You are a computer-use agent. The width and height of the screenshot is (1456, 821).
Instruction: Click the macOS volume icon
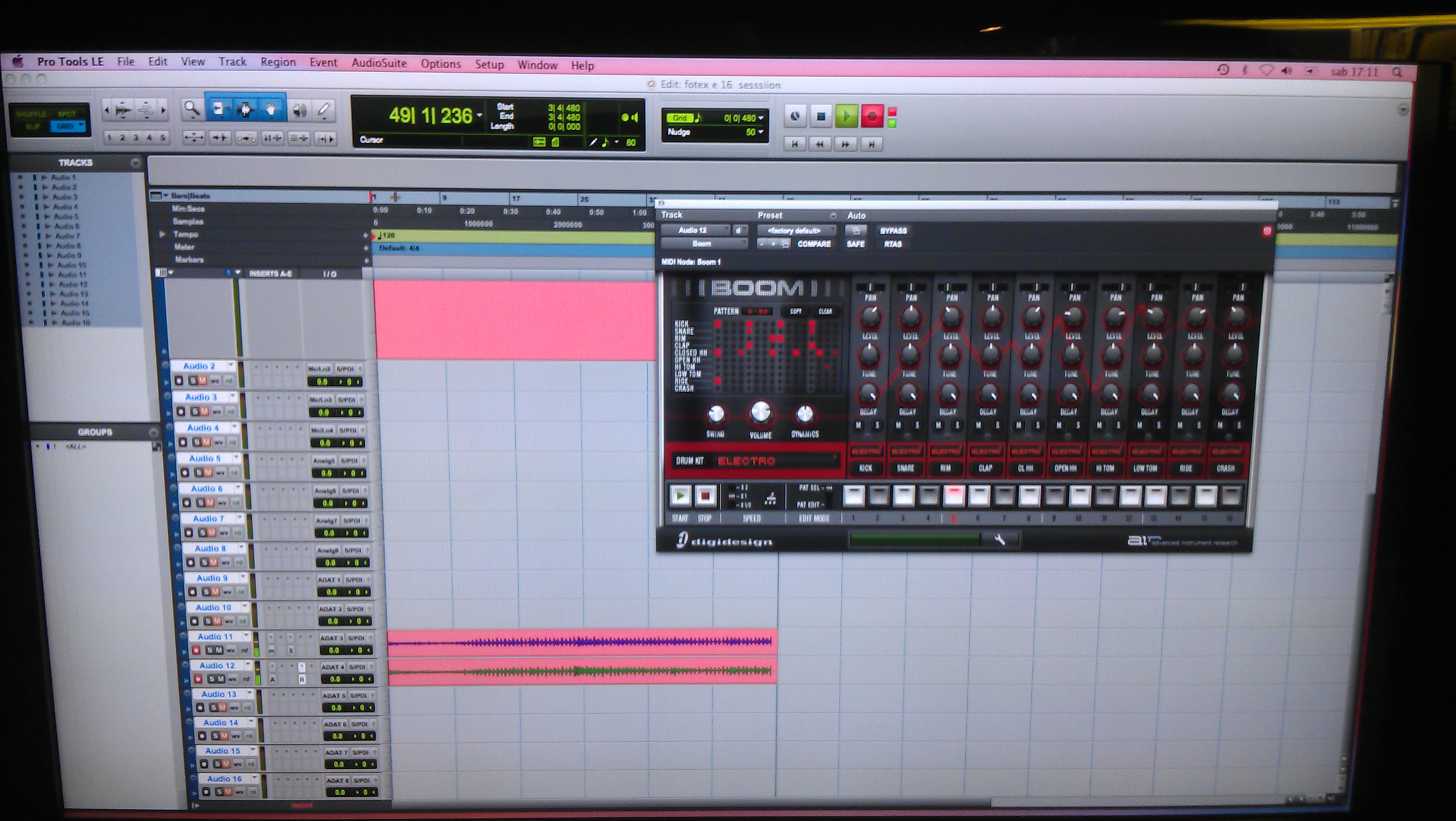1287,70
